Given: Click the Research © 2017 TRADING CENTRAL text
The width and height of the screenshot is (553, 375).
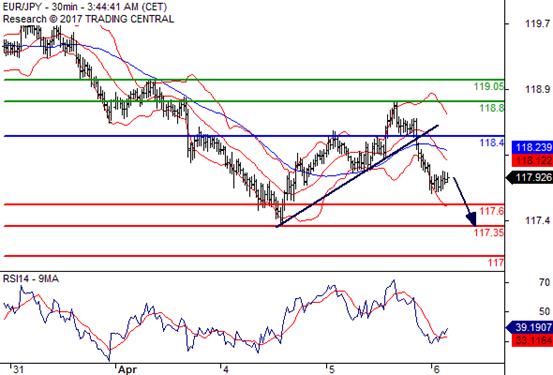Looking at the screenshot, I should (88, 19).
